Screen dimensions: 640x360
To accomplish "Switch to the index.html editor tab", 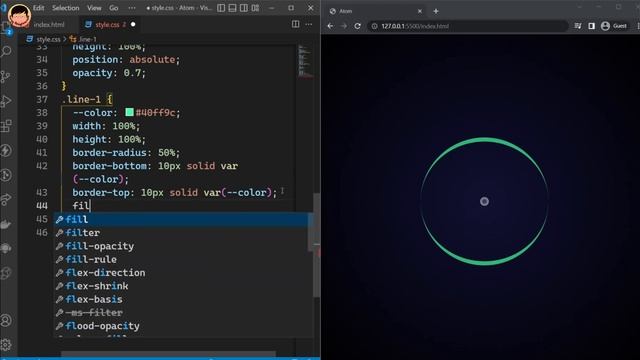I will tap(49, 24).
